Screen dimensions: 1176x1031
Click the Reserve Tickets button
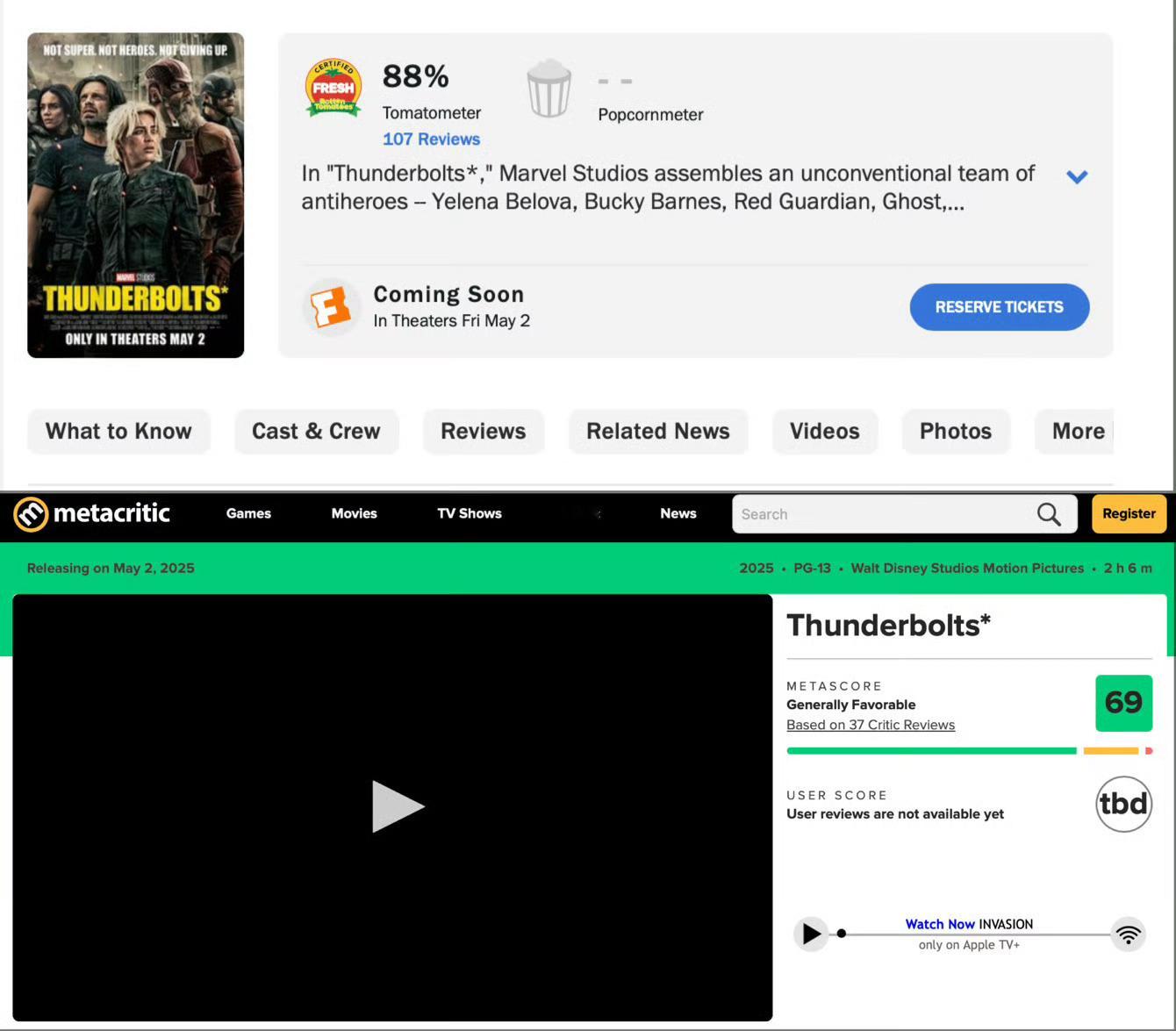(x=1000, y=307)
